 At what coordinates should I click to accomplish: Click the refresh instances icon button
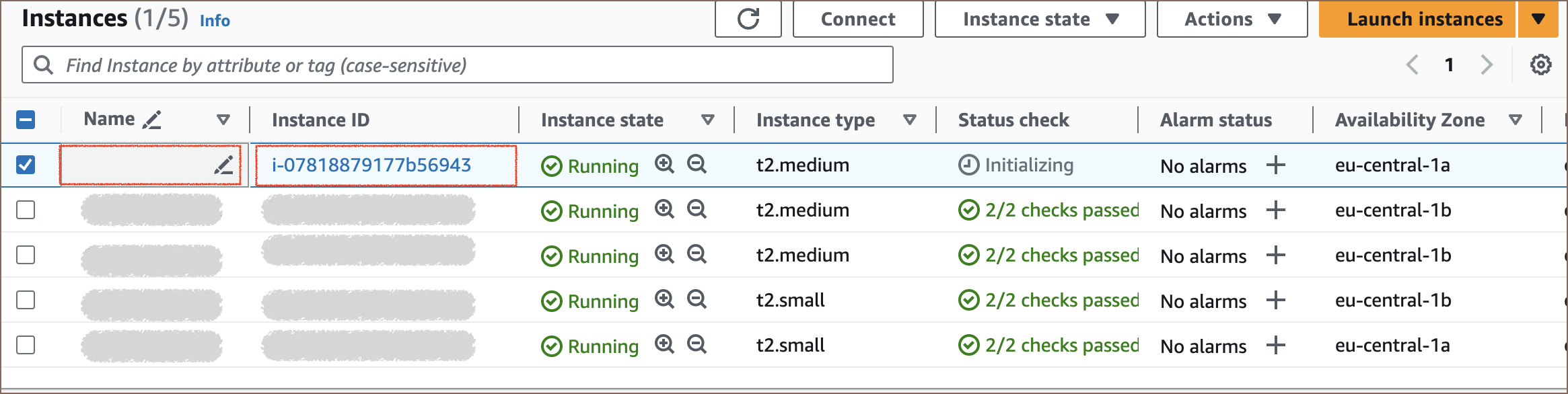(748, 19)
